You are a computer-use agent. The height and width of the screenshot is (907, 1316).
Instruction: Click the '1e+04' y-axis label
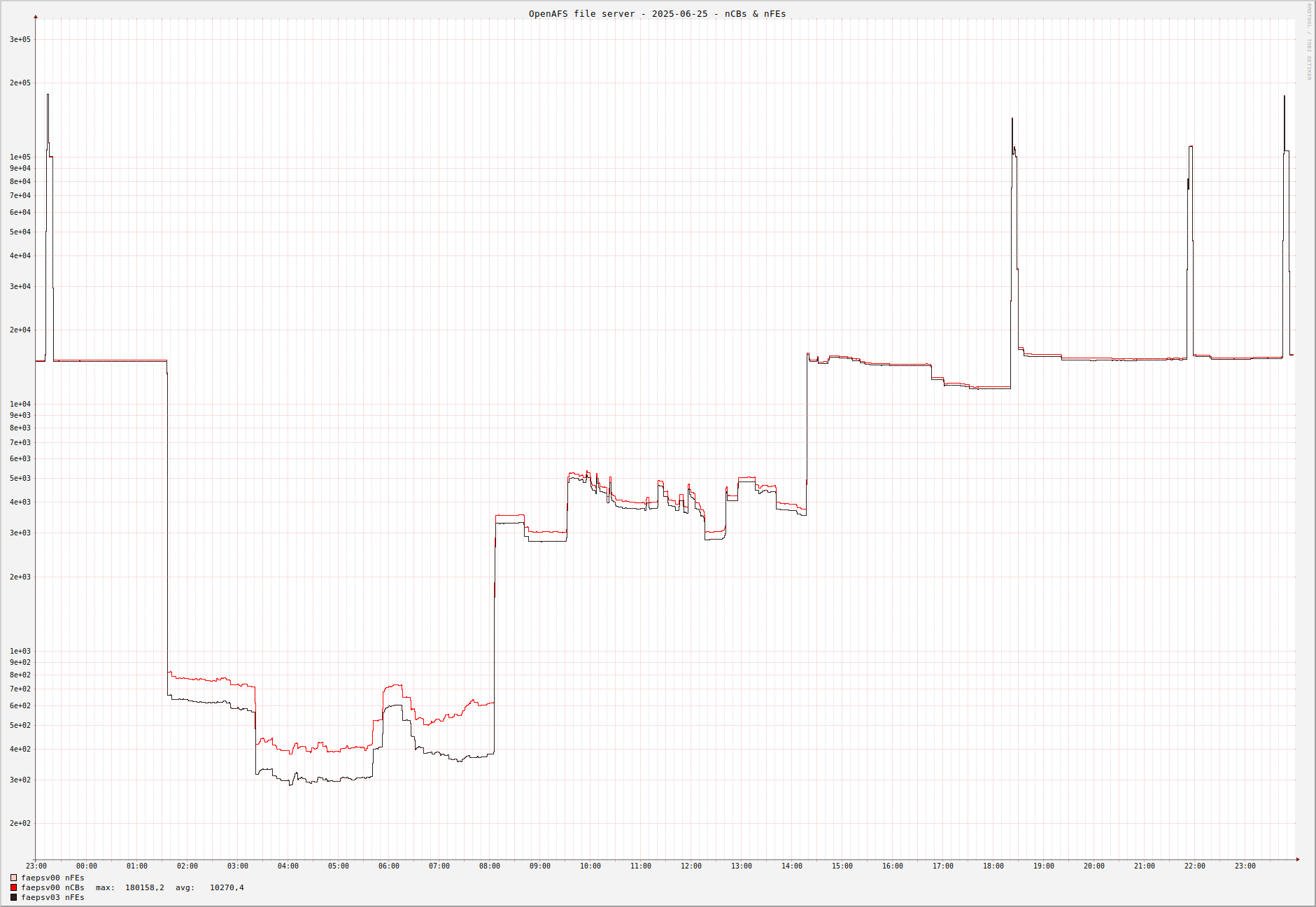pos(20,404)
